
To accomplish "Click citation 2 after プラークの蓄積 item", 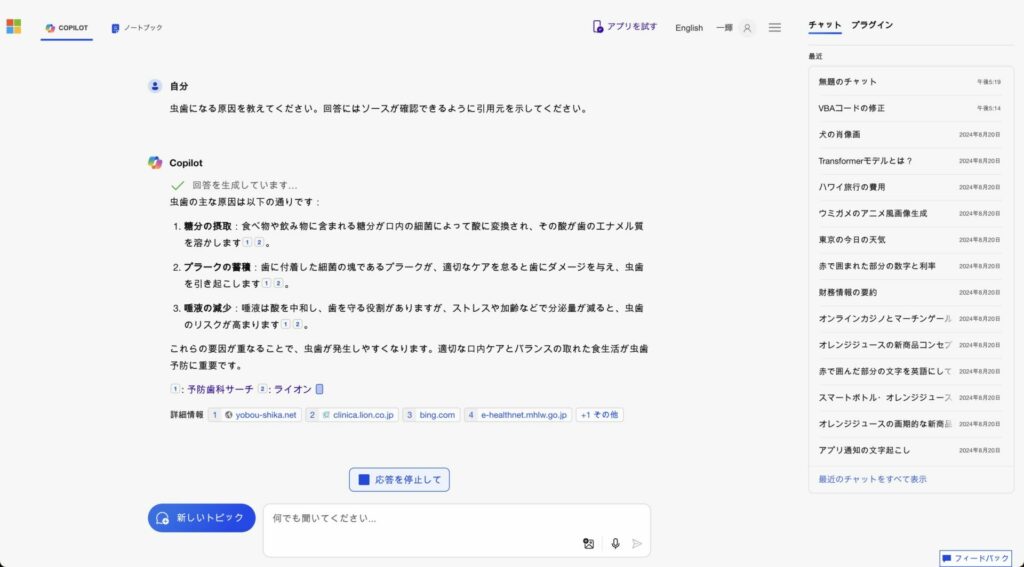I will click(278, 284).
